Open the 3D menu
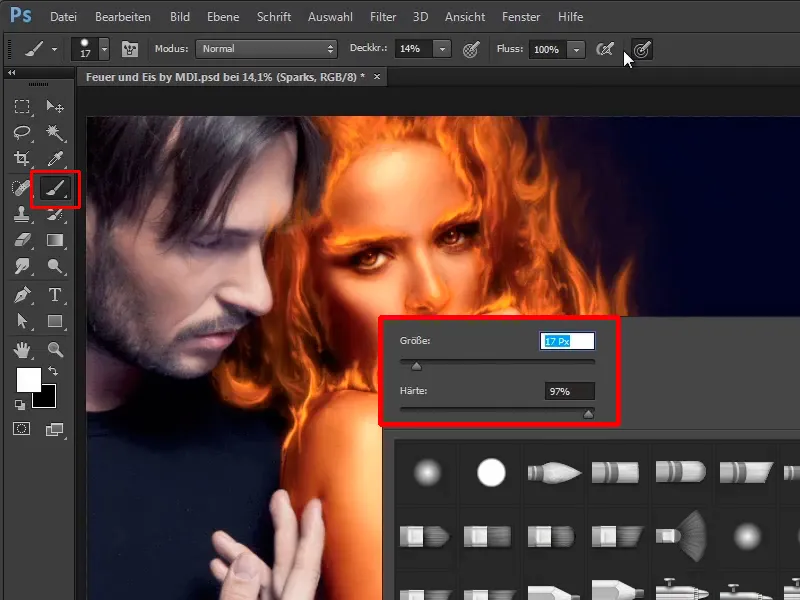Image resolution: width=800 pixels, height=600 pixels. click(420, 17)
